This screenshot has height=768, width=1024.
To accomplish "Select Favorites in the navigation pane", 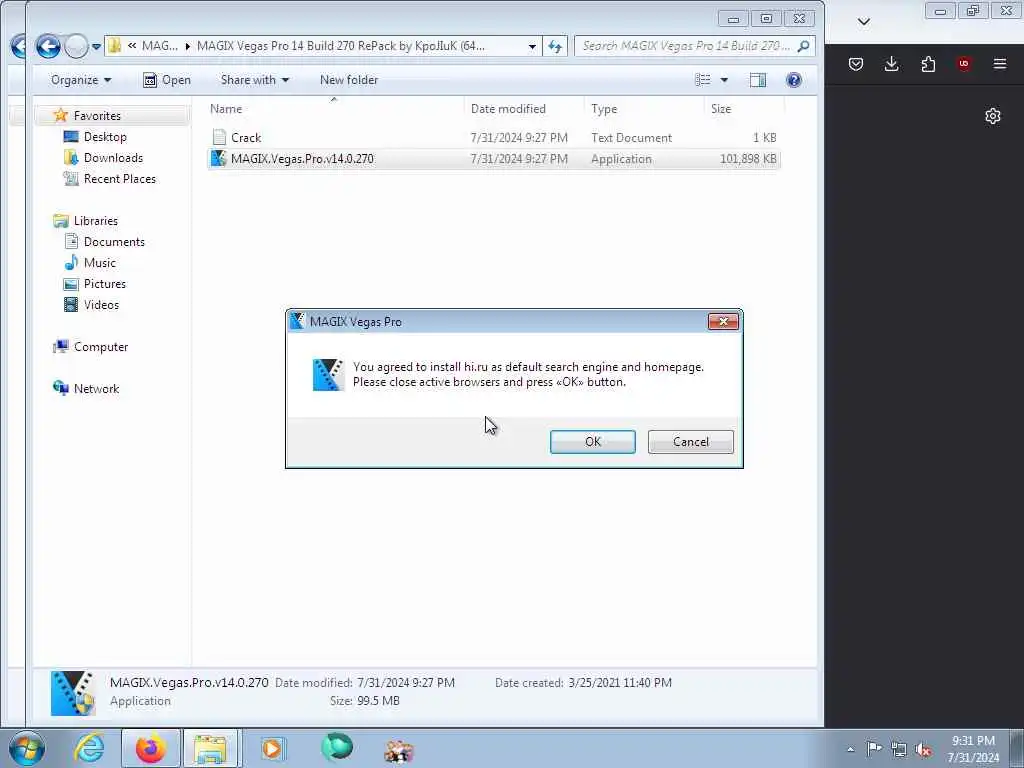I will (x=97, y=116).
